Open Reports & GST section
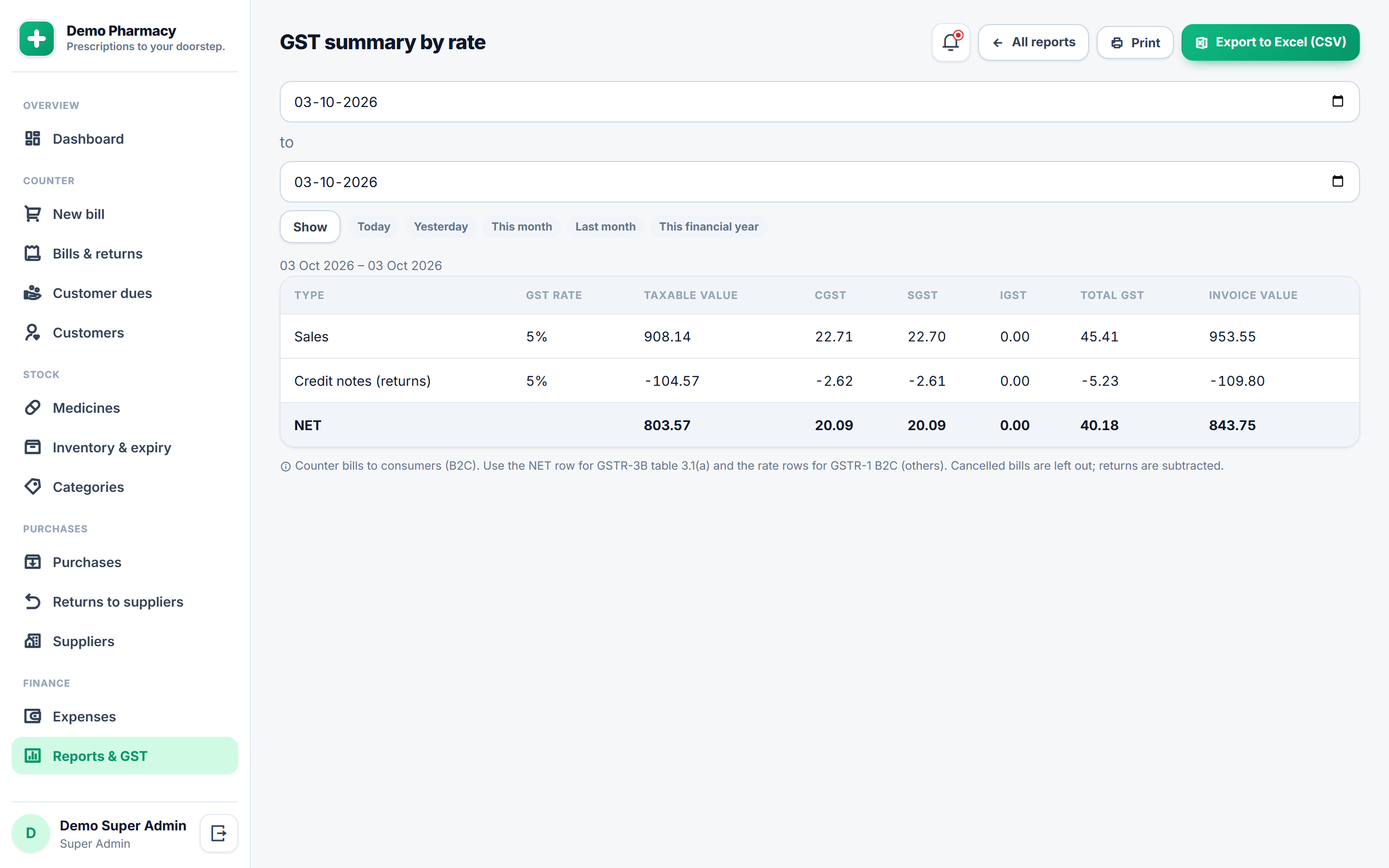 coord(124,756)
